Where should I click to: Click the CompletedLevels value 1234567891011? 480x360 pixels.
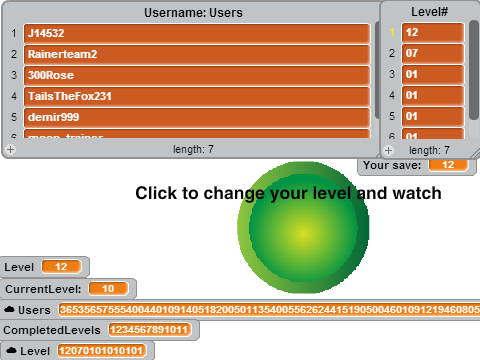coord(149,330)
